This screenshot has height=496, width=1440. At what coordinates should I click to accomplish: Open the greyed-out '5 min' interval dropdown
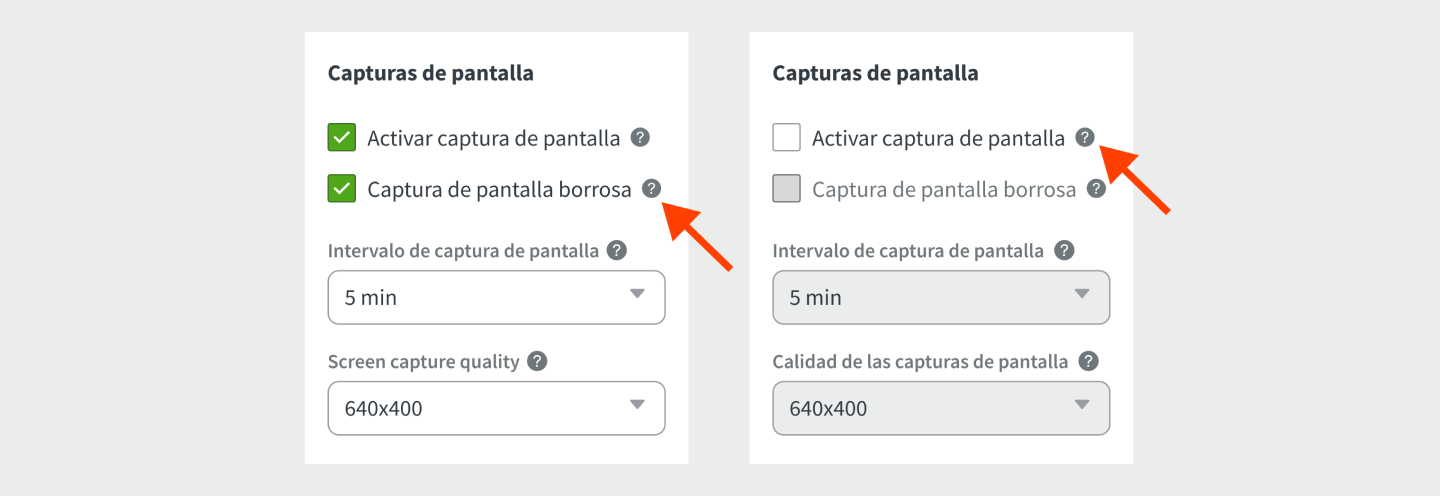[x=941, y=297]
